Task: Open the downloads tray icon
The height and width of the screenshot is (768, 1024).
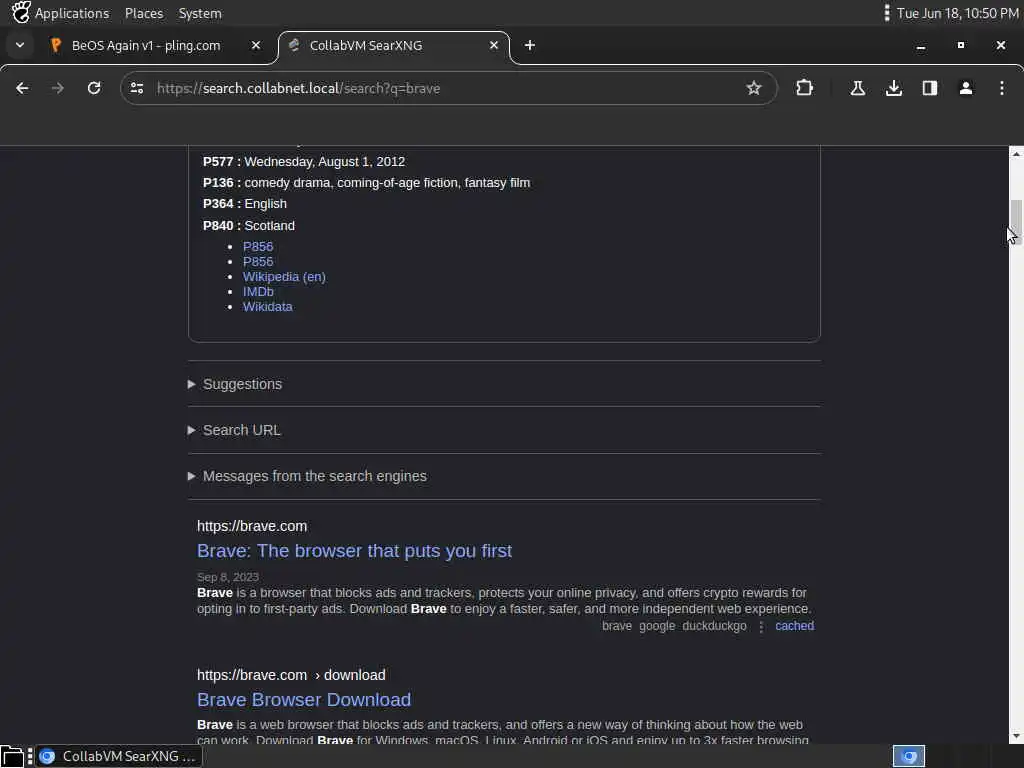Action: coord(893,88)
